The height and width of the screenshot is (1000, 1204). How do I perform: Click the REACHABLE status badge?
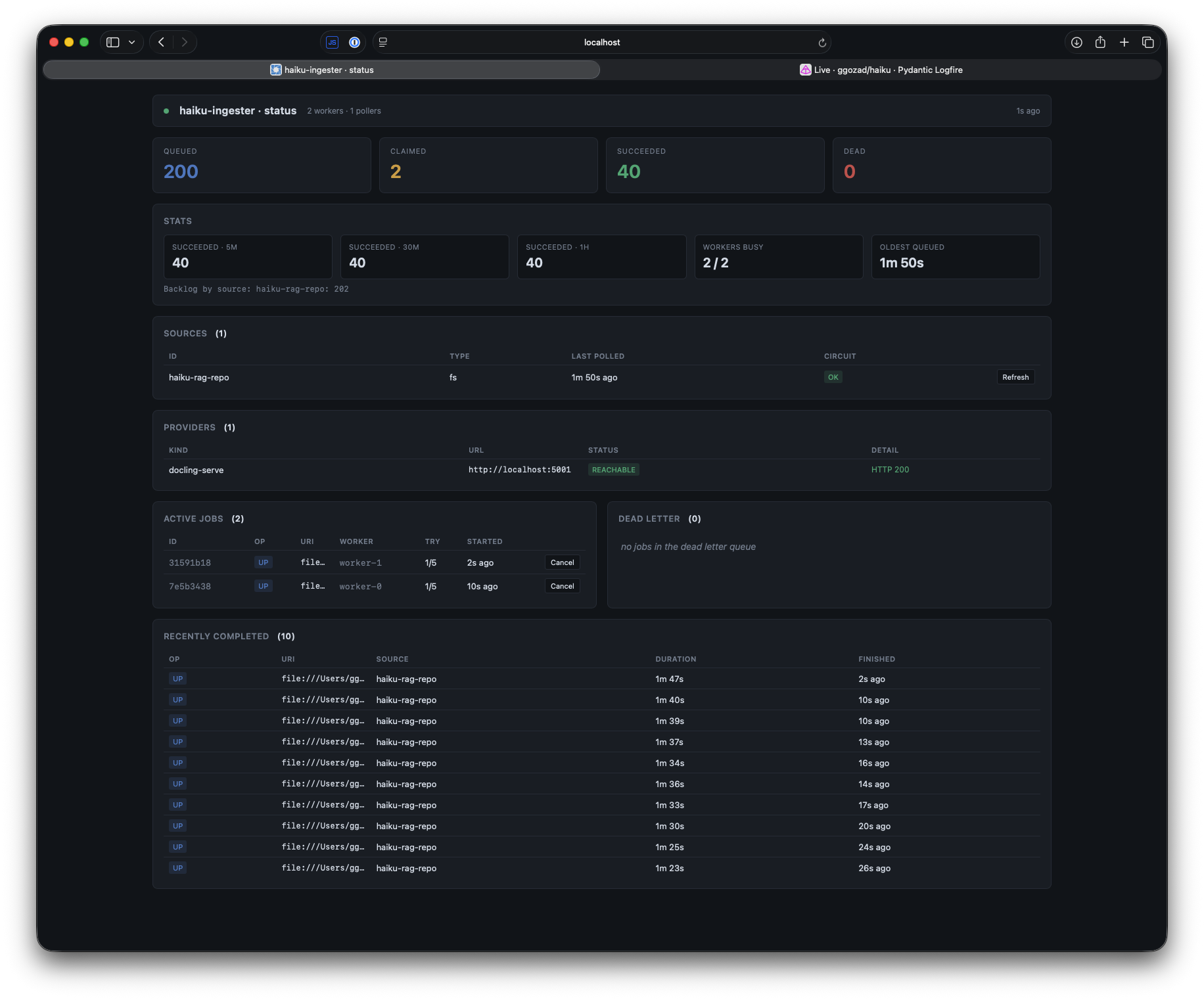[613, 470]
